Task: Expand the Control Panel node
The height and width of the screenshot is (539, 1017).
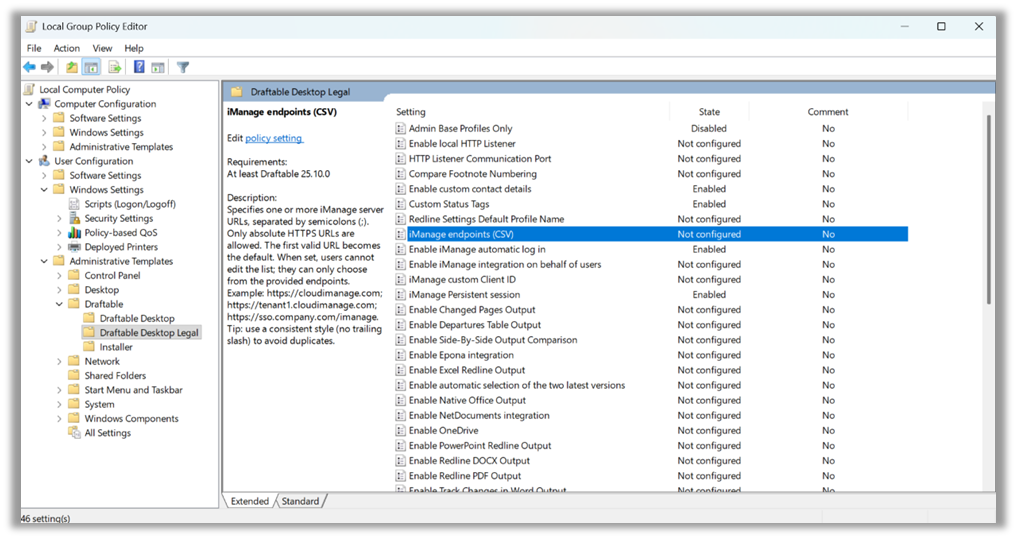Action: point(59,275)
